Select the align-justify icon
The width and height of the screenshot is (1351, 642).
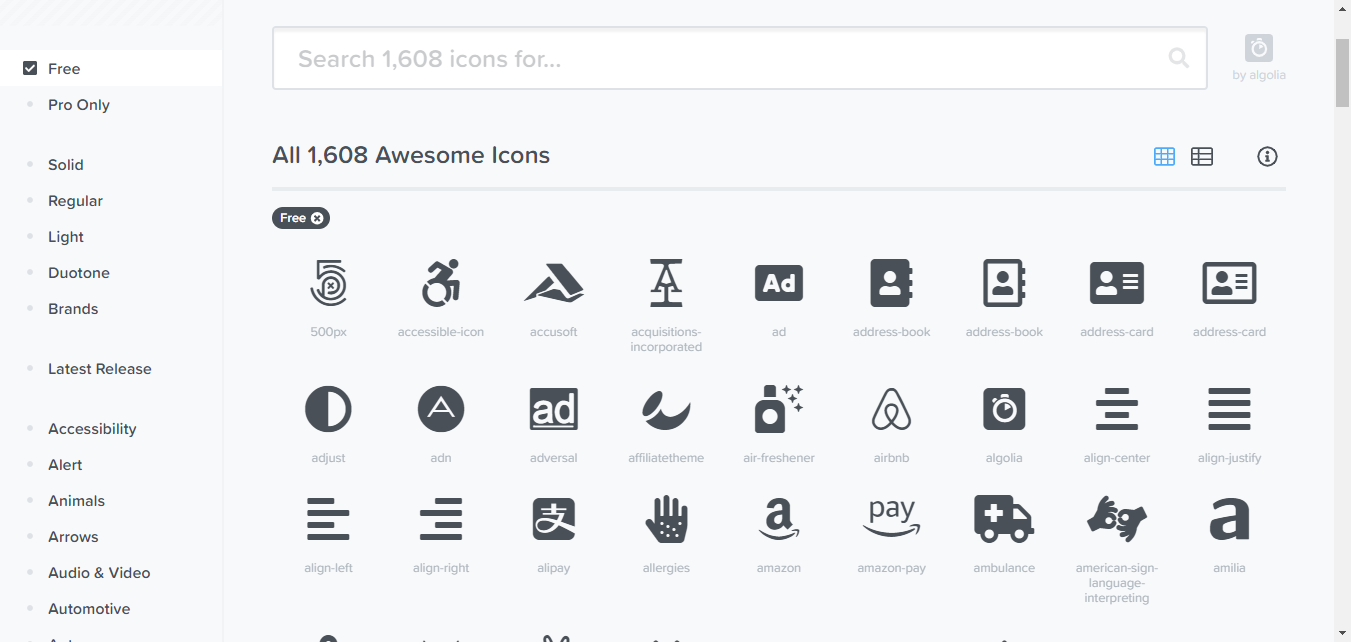click(x=1230, y=409)
